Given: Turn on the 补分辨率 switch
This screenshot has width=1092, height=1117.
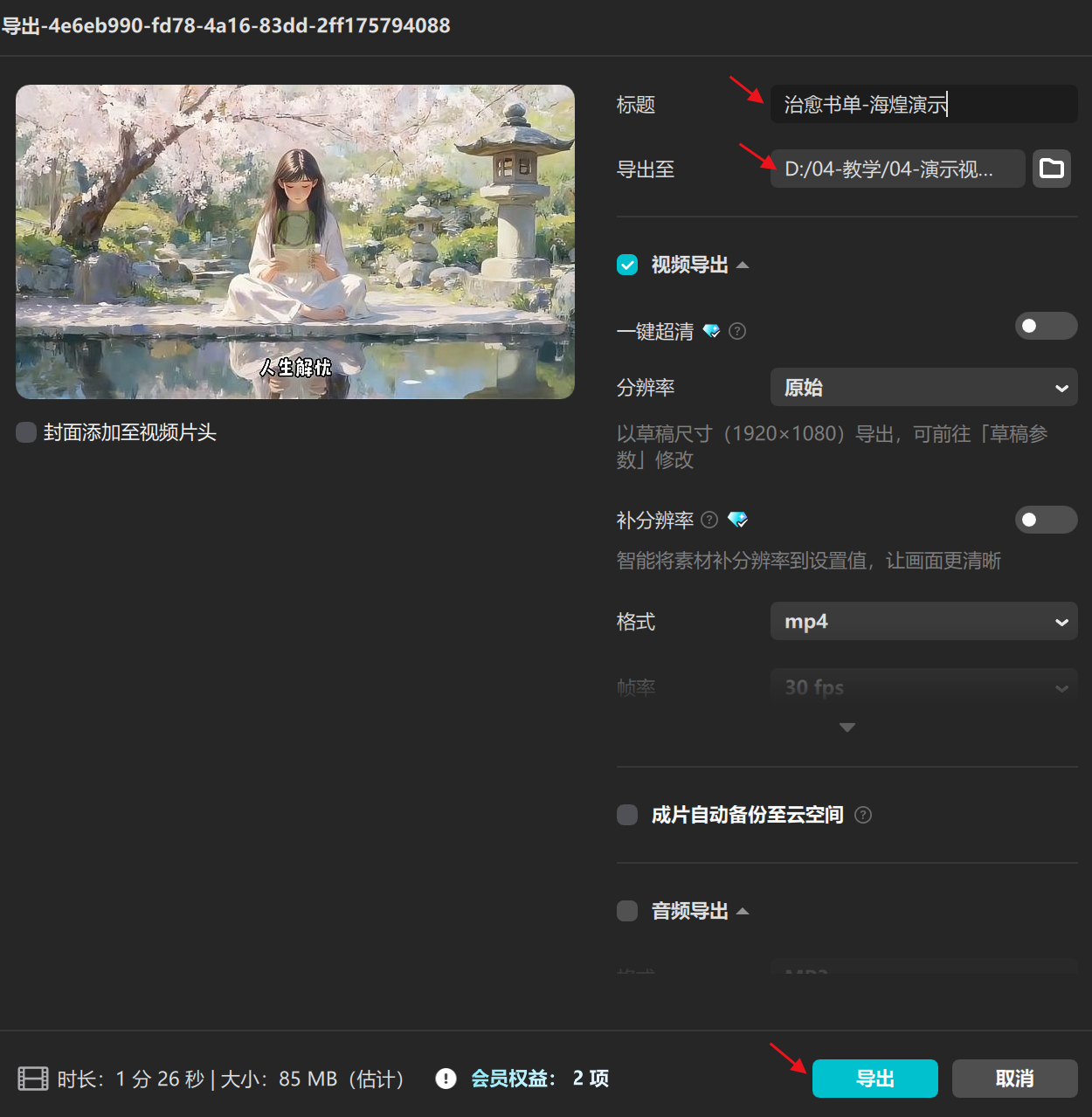Looking at the screenshot, I should [1046, 520].
